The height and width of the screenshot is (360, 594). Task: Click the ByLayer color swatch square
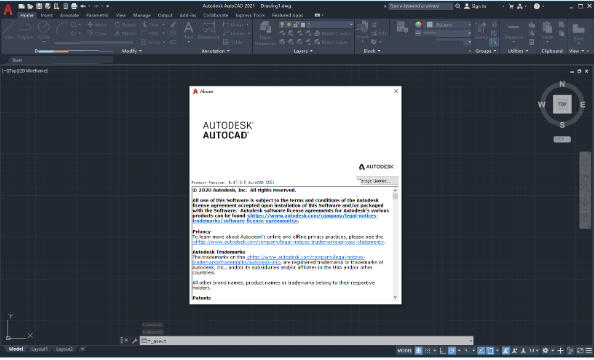[430, 25]
